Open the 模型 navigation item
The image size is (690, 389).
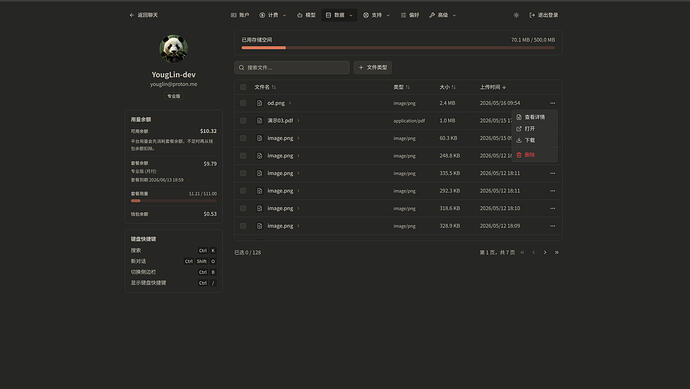pos(306,15)
